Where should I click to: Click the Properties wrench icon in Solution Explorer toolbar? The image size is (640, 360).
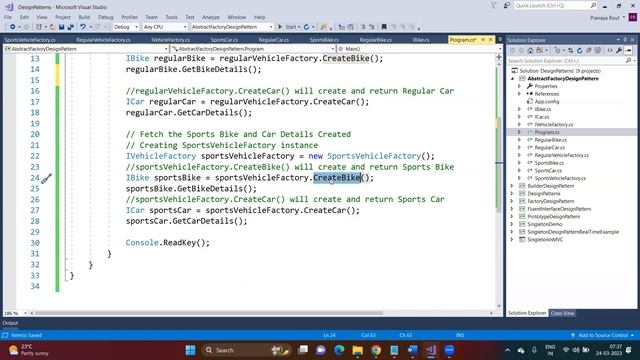coord(619,51)
